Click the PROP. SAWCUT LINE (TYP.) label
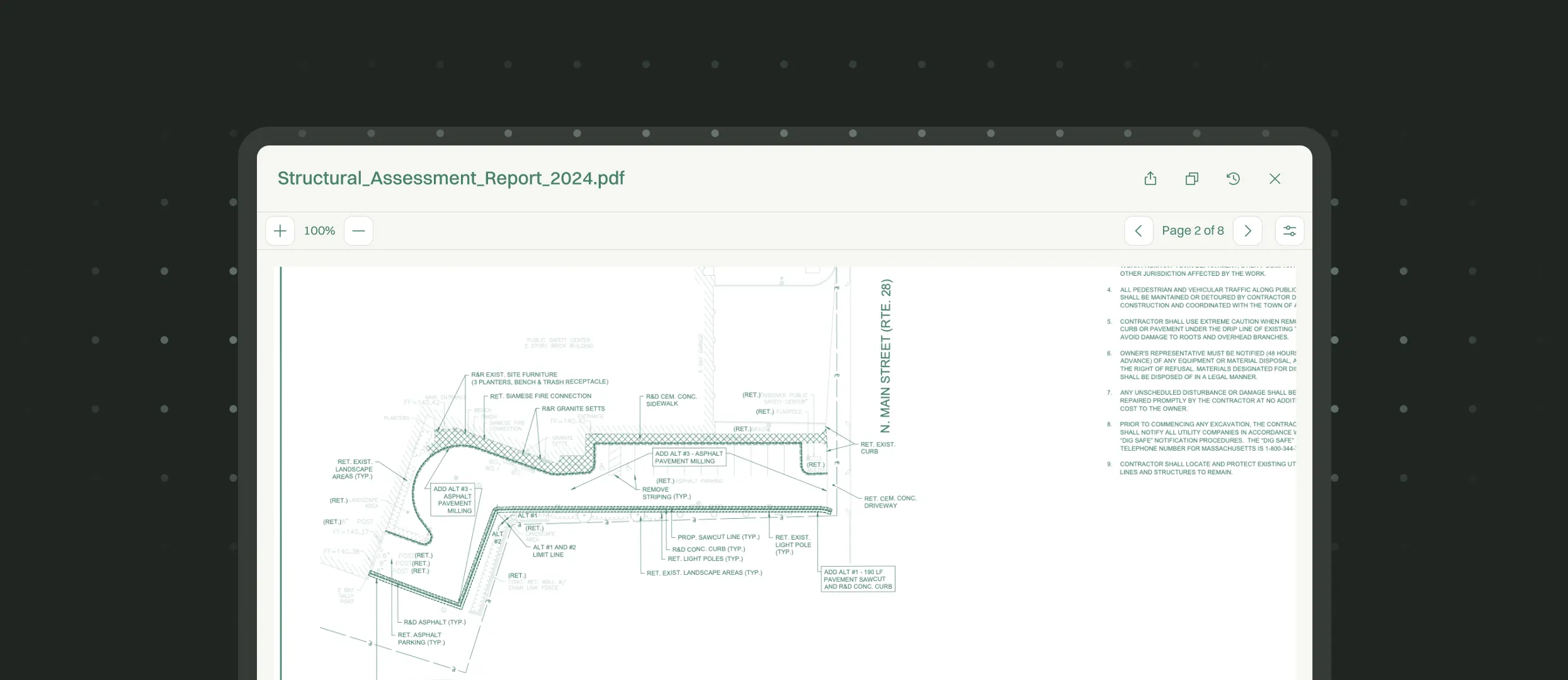The image size is (1568, 680). tap(719, 537)
